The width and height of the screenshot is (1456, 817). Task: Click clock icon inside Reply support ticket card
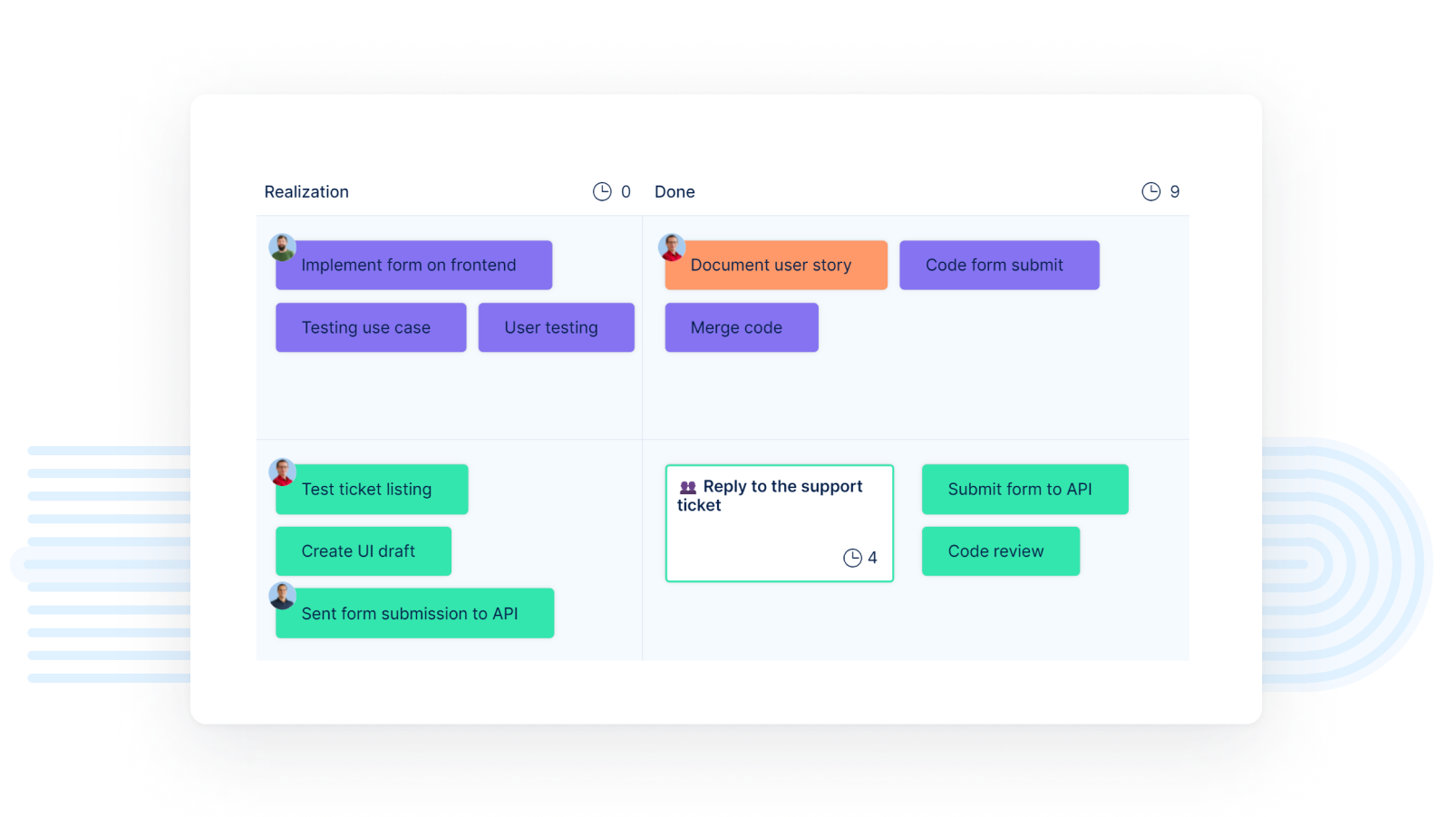pyautogui.click(x=852, y=558)
